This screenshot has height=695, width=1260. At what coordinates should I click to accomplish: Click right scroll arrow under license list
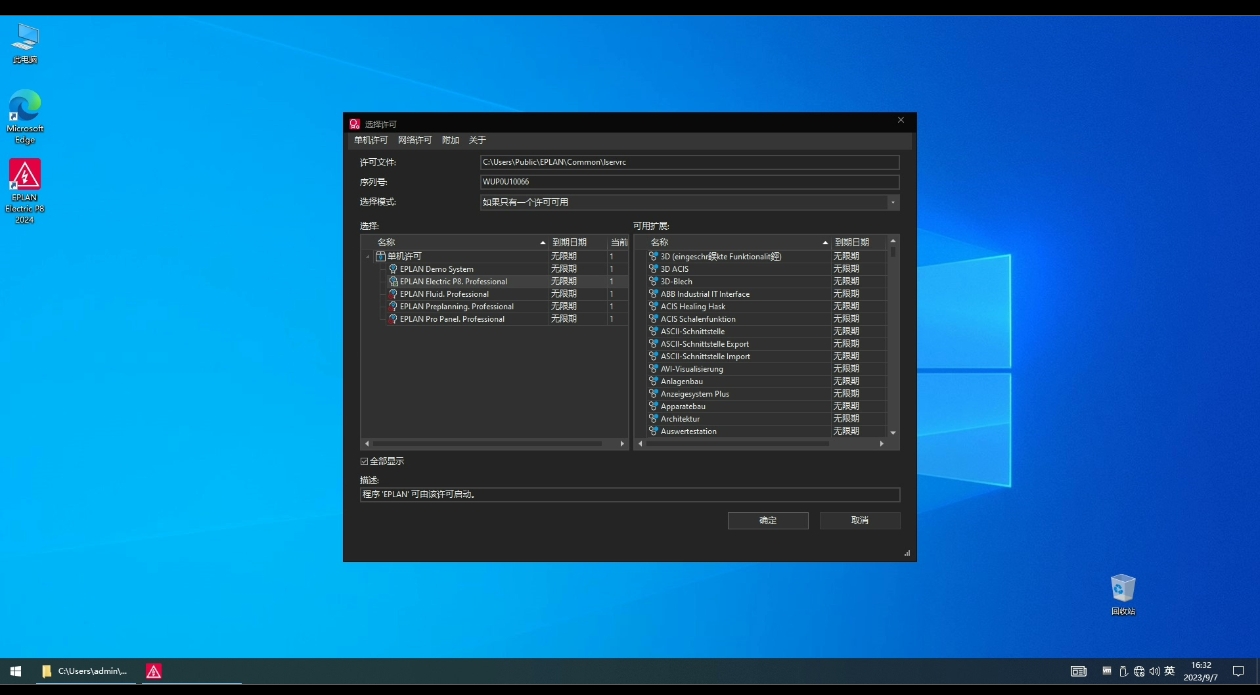coord(622,443)
